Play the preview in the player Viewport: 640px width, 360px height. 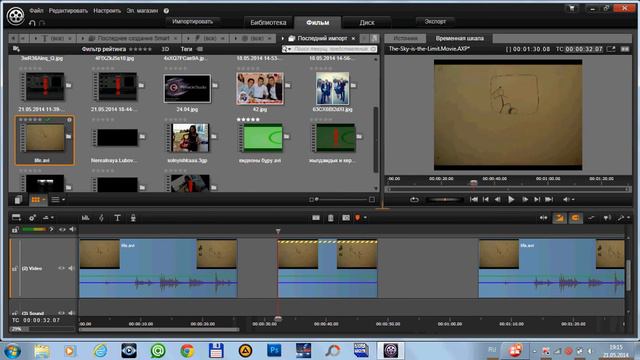pos(511,200)
